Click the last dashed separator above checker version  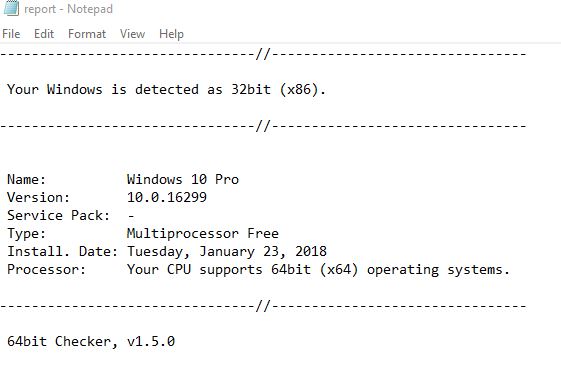click(x=263, y=306)
